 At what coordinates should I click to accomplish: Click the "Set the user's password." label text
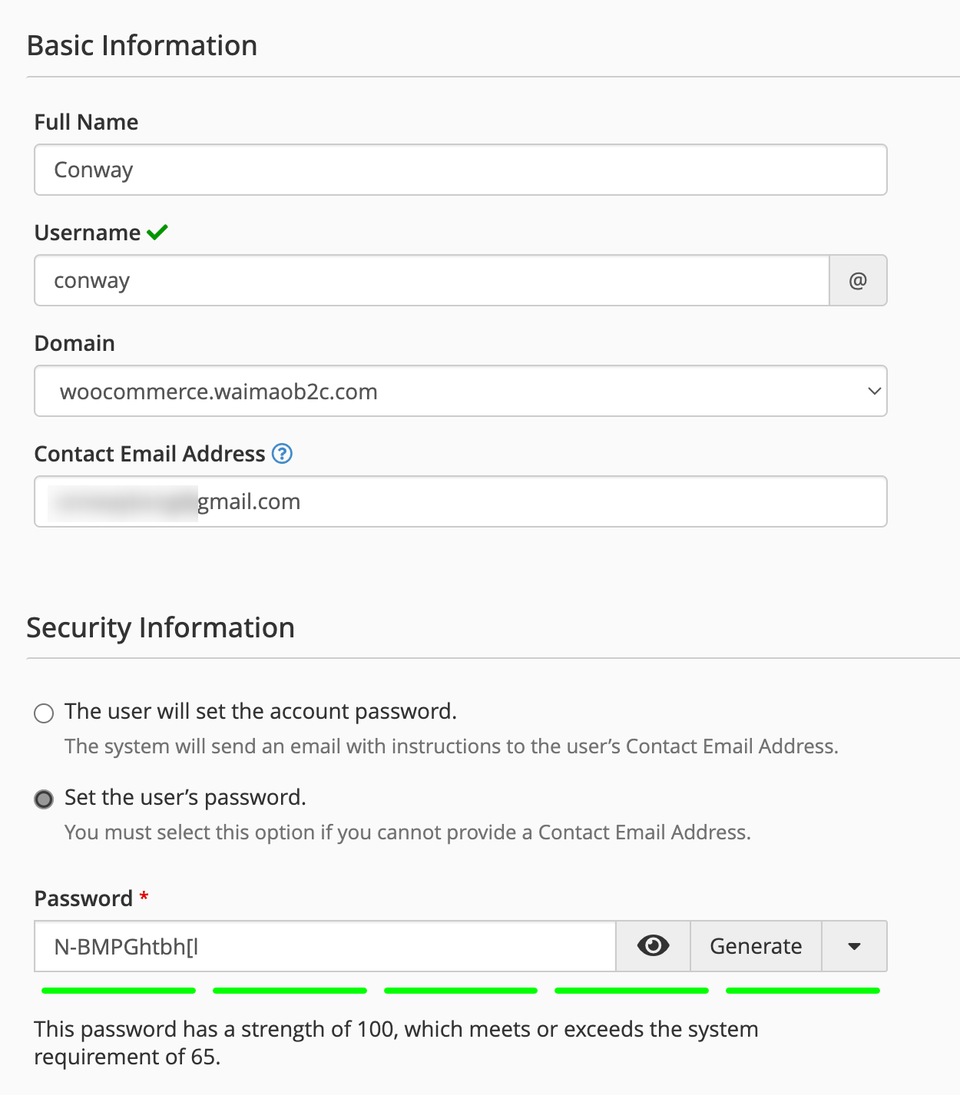point(185,798)
